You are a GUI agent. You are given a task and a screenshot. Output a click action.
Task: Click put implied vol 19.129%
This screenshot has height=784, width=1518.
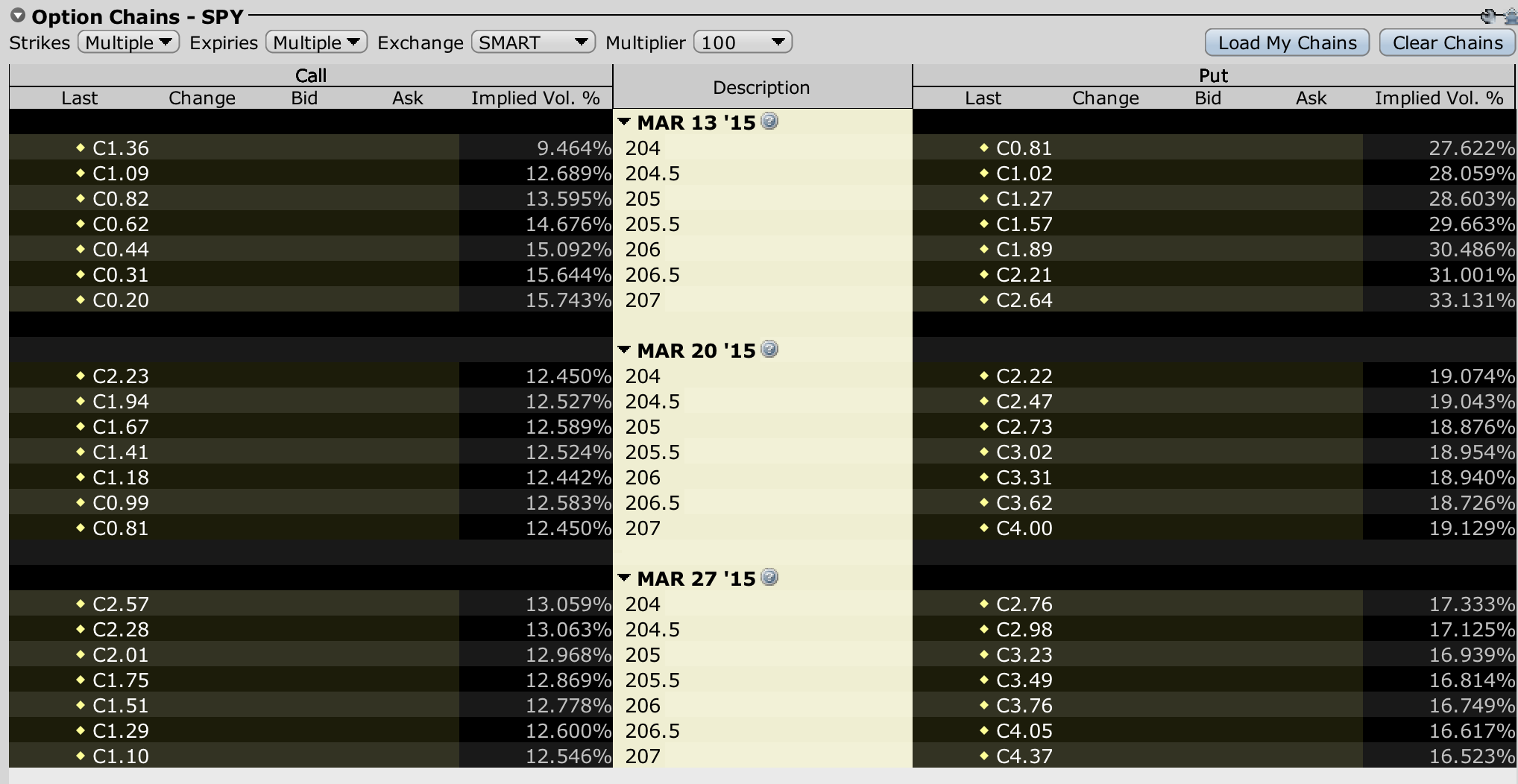coord(1472,528)
